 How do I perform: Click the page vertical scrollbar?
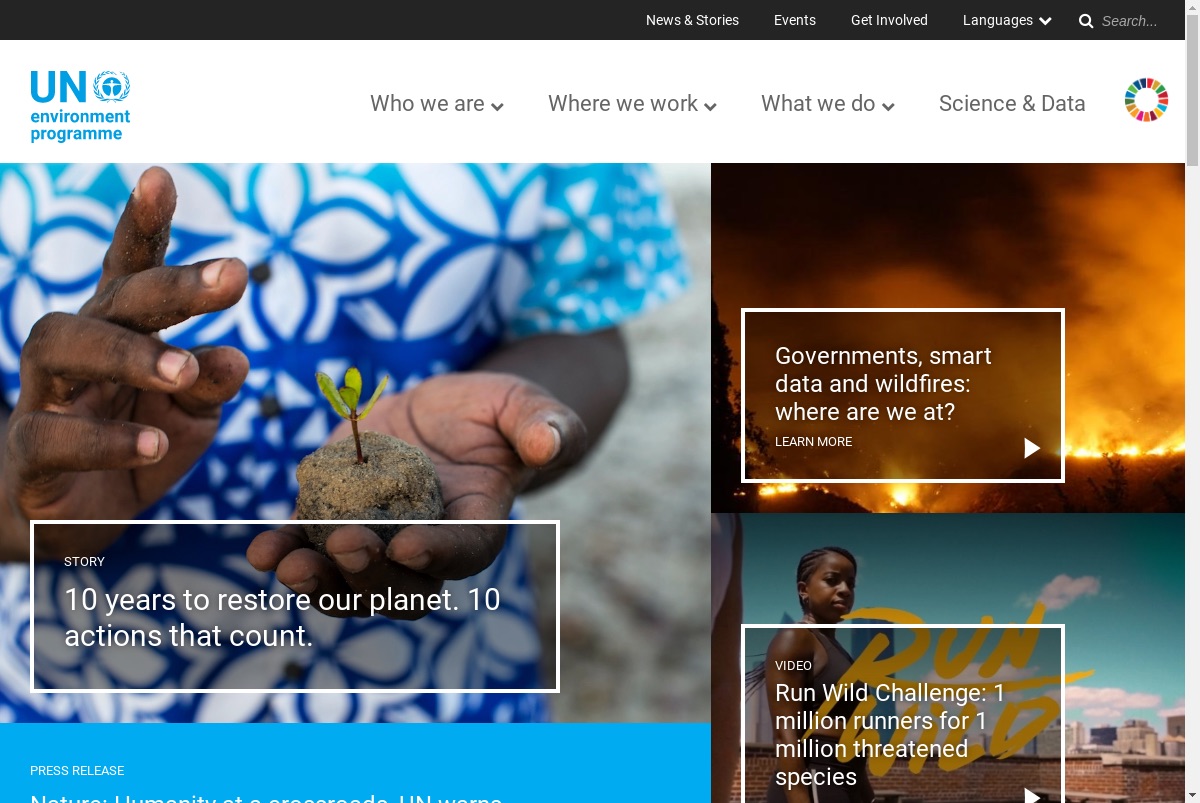[1192, 421]
